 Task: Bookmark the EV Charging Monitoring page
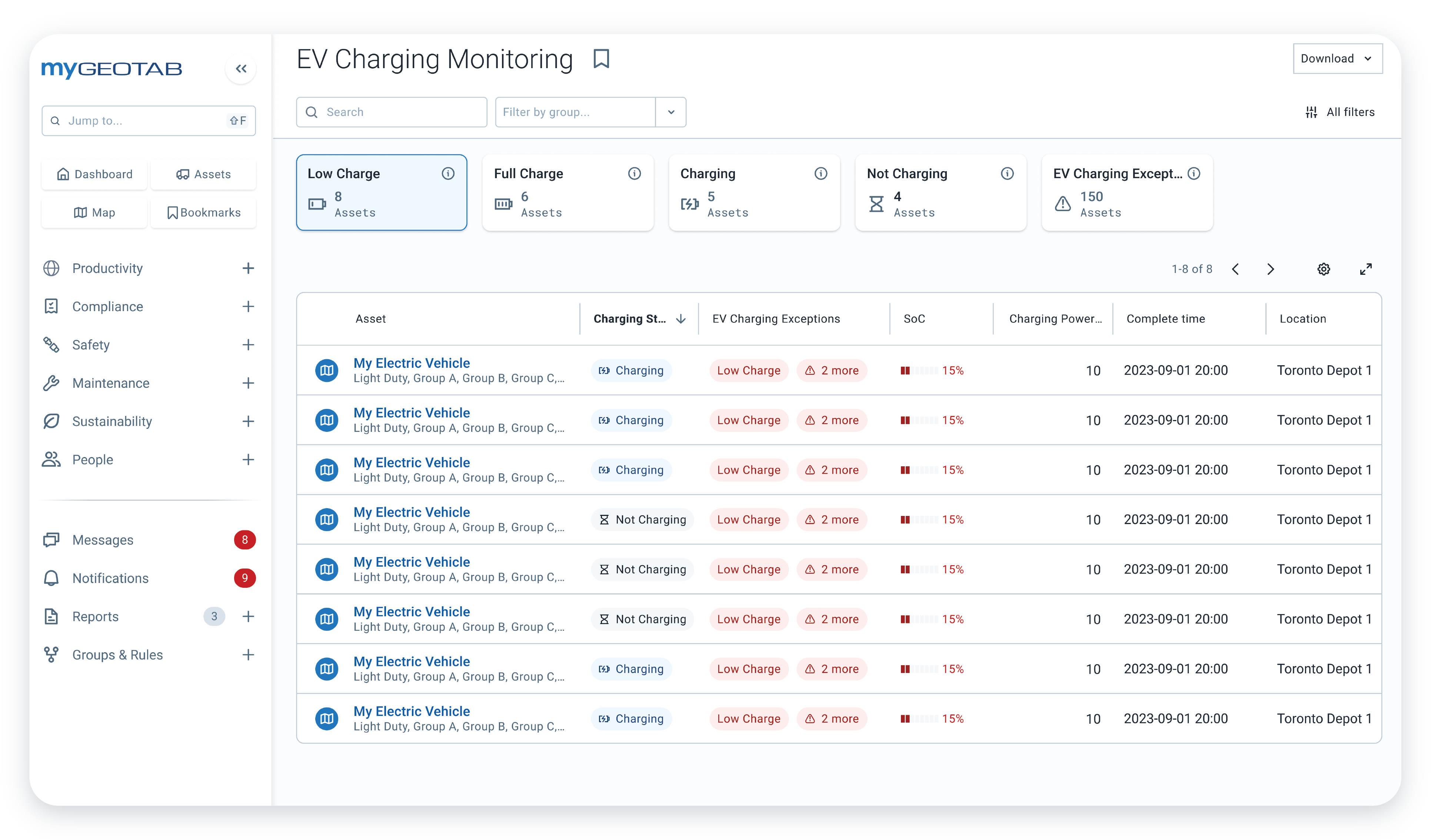(601, 59)
